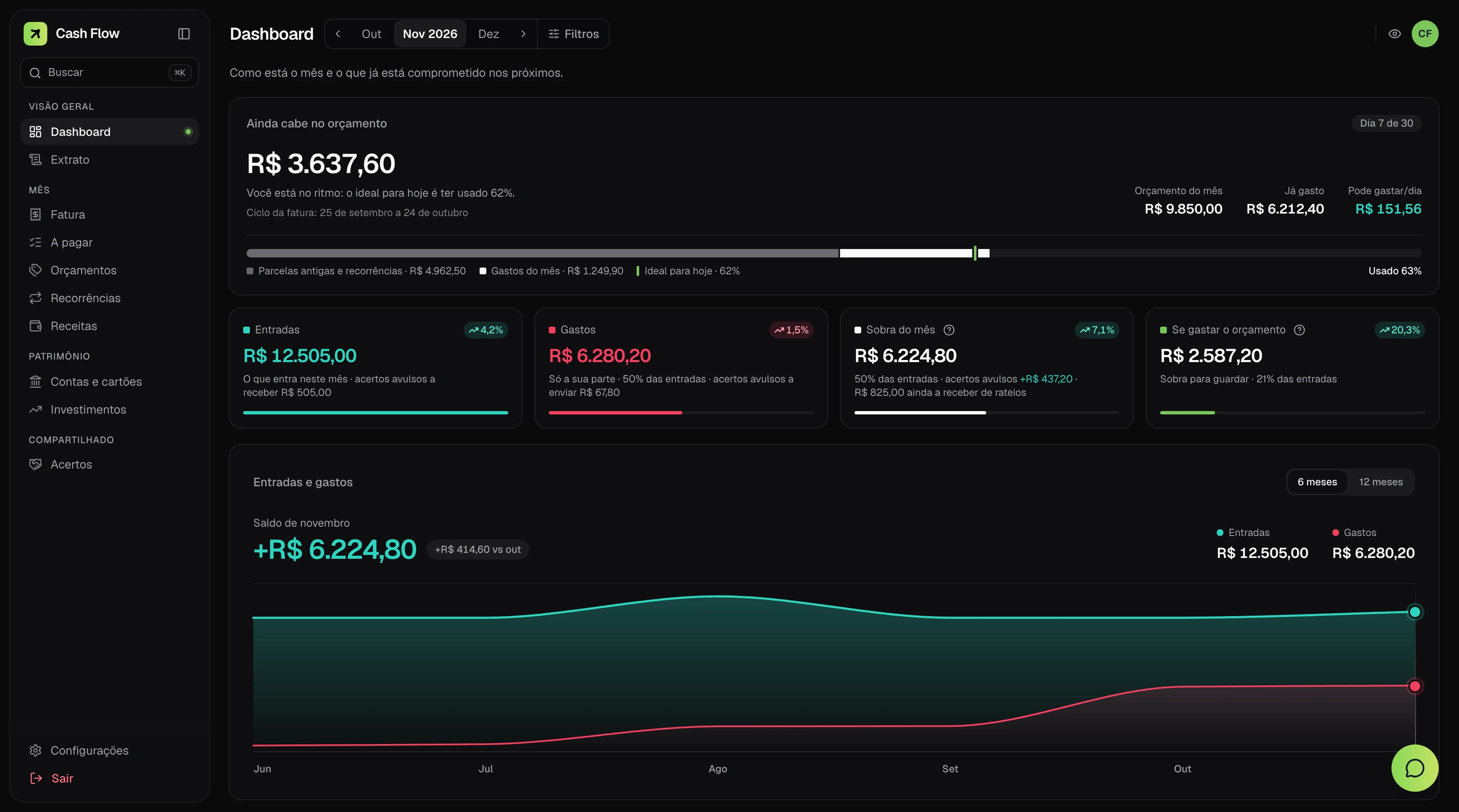The height and width of the screenshot is (812, 1459).
Task: Open Fatura in the sidebar
Action: click(x=109, y=215)
